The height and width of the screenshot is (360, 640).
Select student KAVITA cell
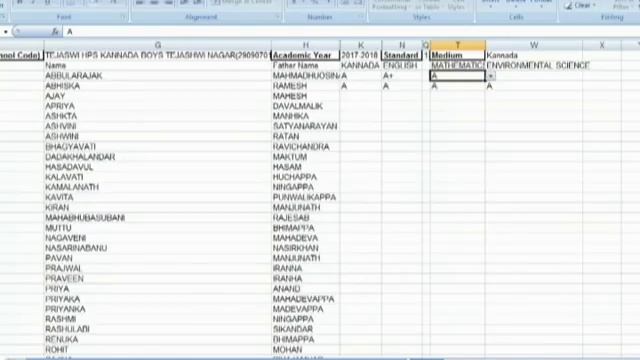click(158, 197)
